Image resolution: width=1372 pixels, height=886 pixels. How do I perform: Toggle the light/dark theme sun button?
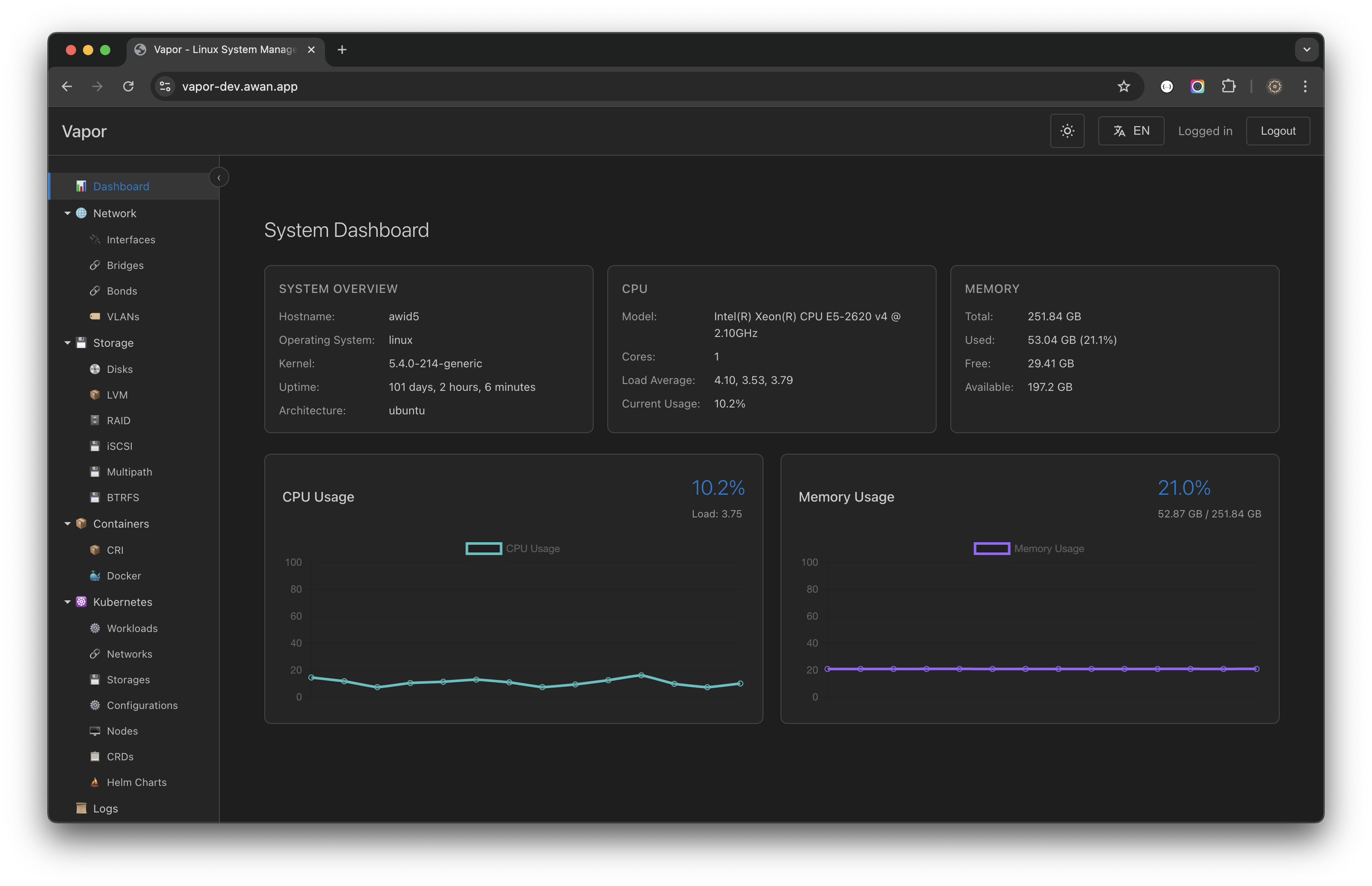click(1067, 131)
